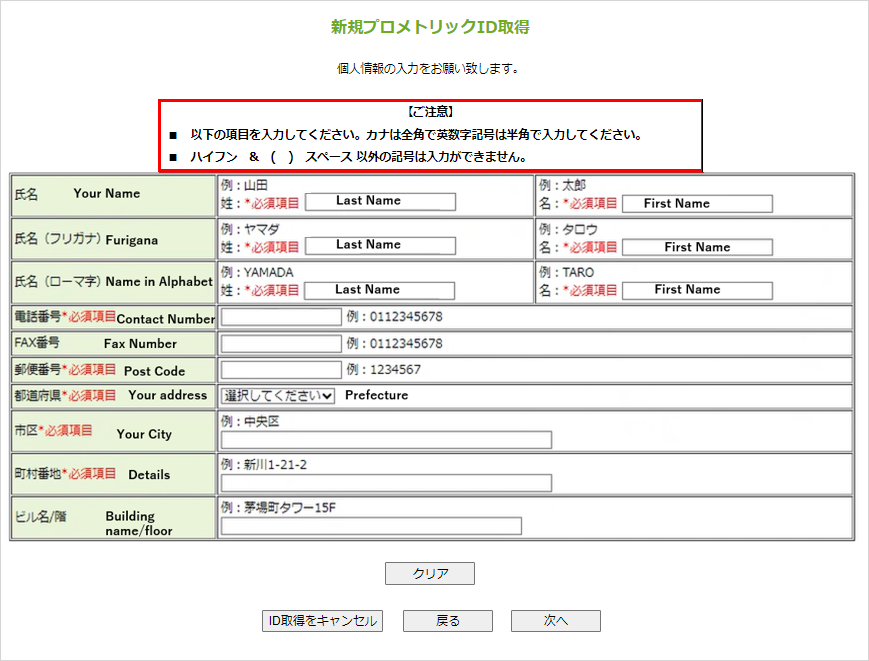
Task: Focus the Furigana First Name input
Action: [697, 247]
